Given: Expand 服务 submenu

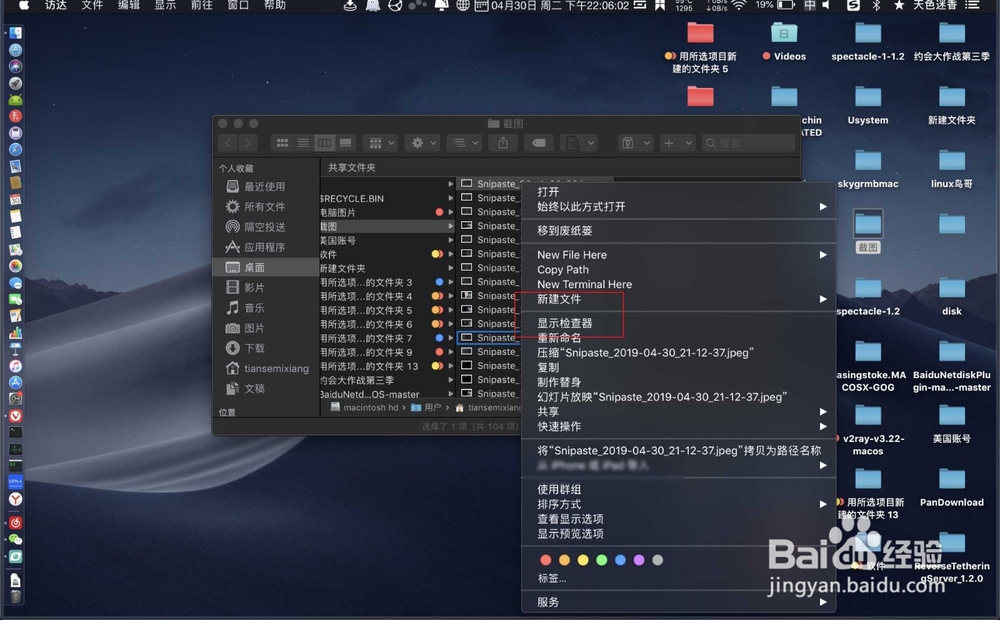Looking at the screenshot, I should pos(679,602).
